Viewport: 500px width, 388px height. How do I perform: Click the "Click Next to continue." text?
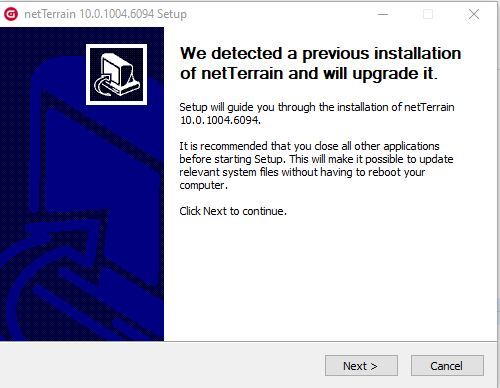pos(233,211)
